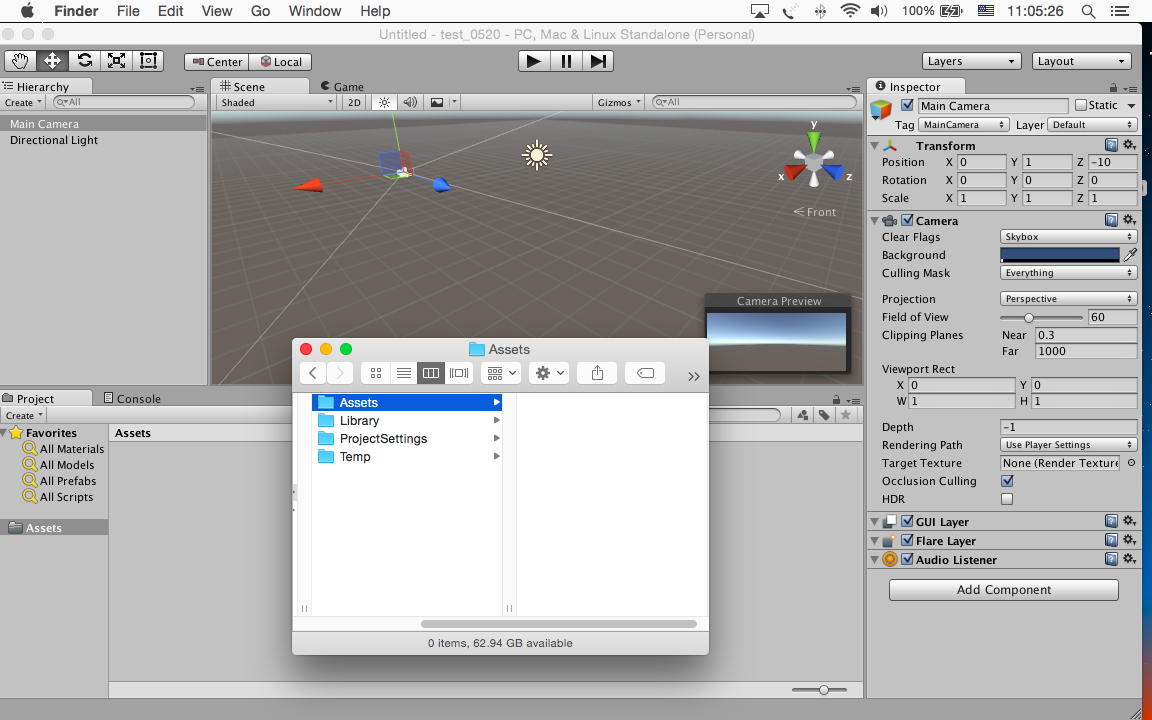Toggle scene lighting sun icon
Image resolution: width=1152 pixels, height=720 pixels.
click(x=384, y=102)
